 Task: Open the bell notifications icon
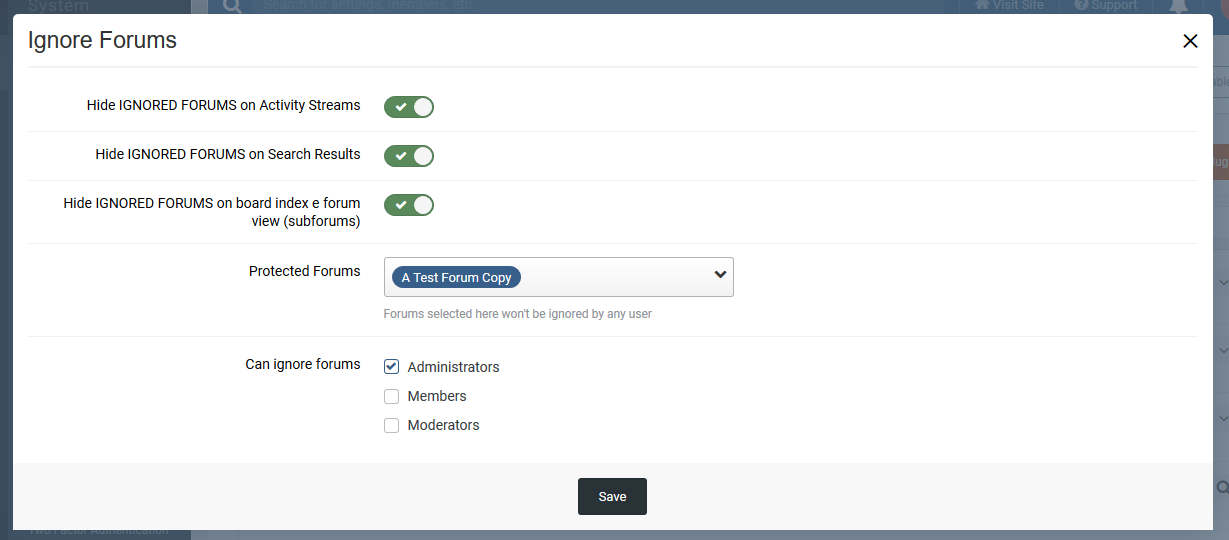click(x=1178, y=6)
